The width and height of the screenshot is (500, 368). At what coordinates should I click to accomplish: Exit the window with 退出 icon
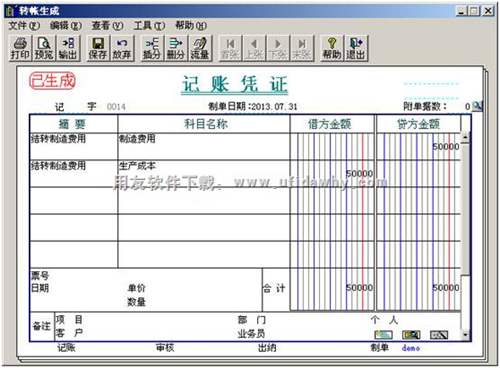coord(356,48)
